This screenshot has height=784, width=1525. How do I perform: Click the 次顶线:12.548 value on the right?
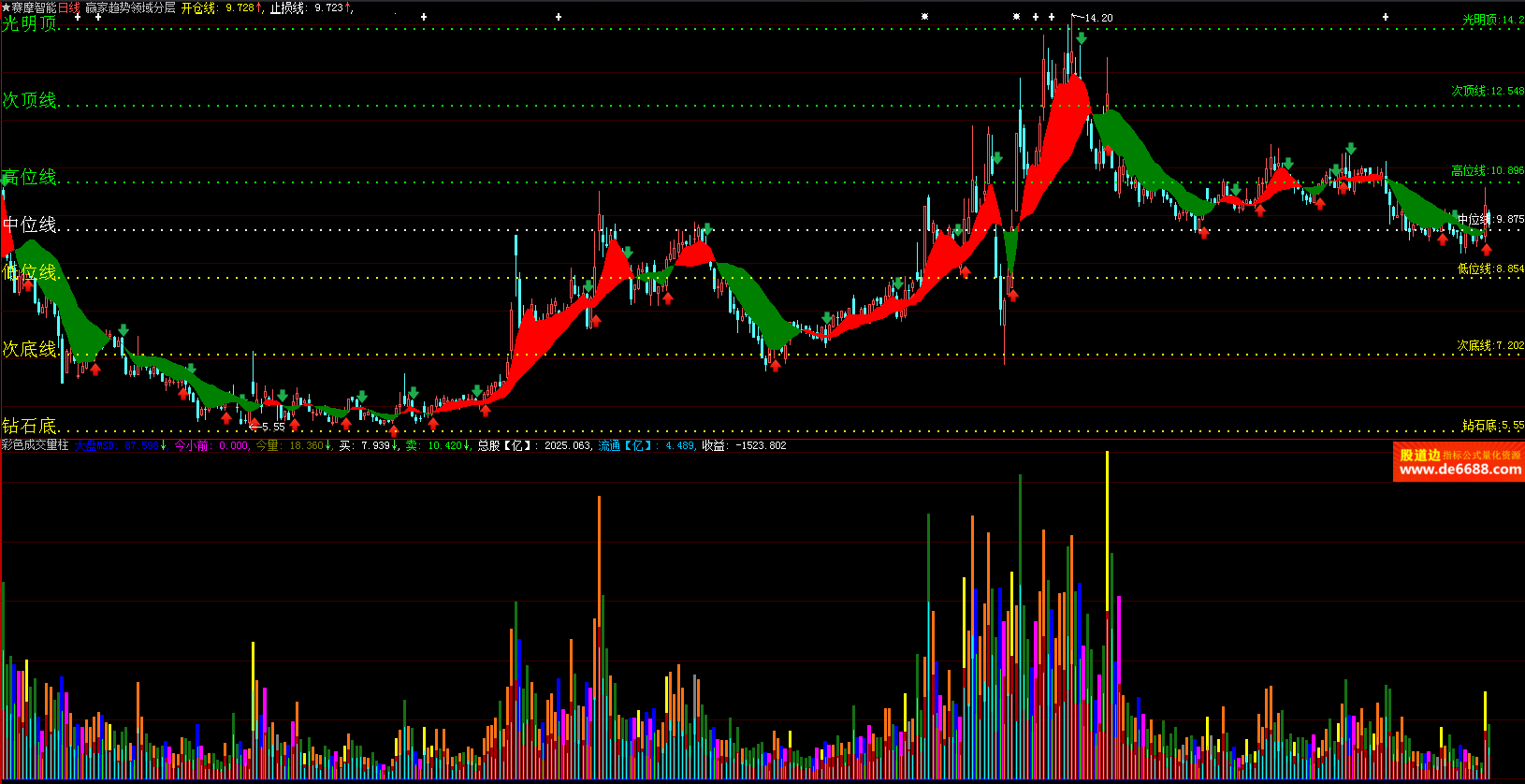1487,91
